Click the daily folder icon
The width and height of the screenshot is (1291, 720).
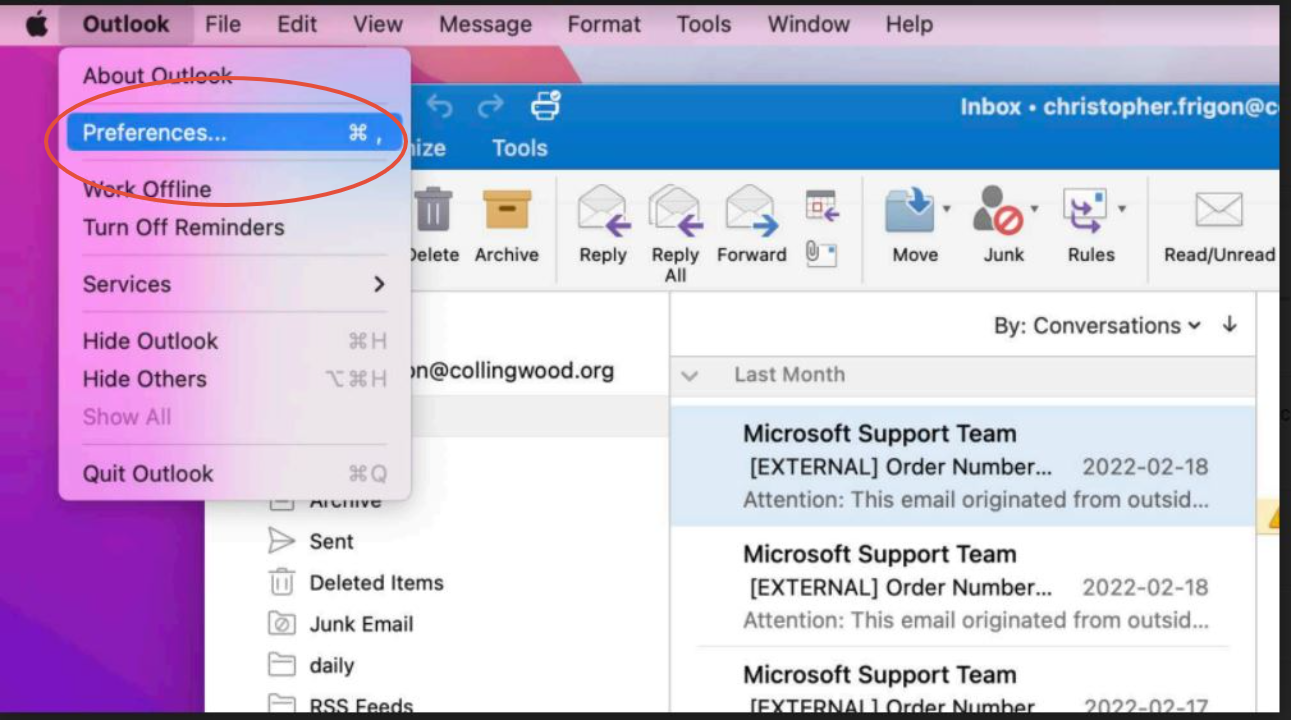click(x=282, y=665)
